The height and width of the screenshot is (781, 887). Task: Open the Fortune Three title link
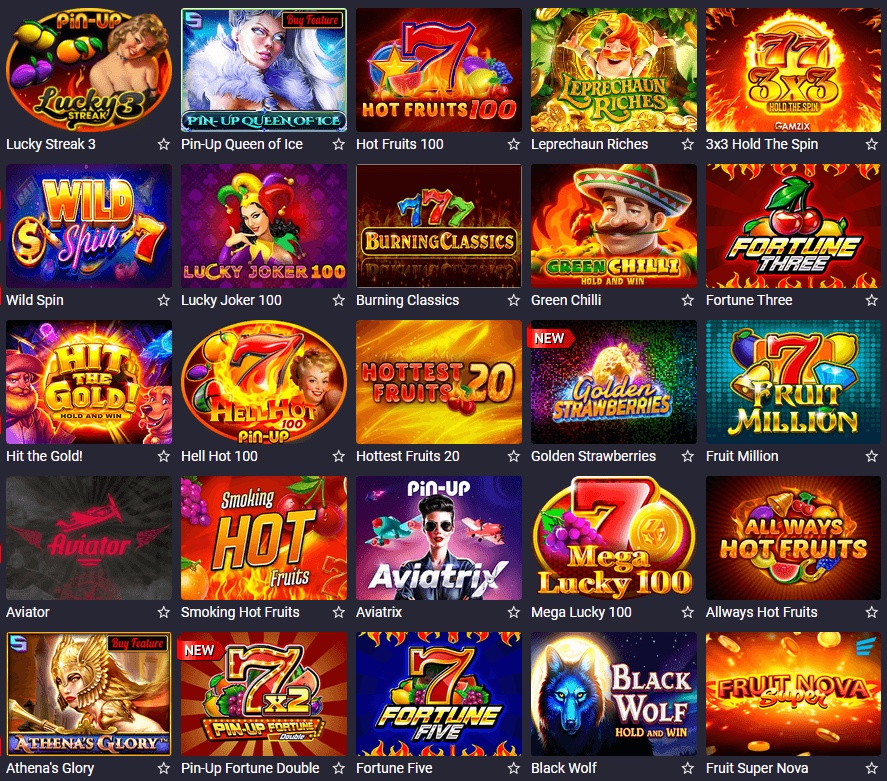pyautogui.click(x=748, y=300)
